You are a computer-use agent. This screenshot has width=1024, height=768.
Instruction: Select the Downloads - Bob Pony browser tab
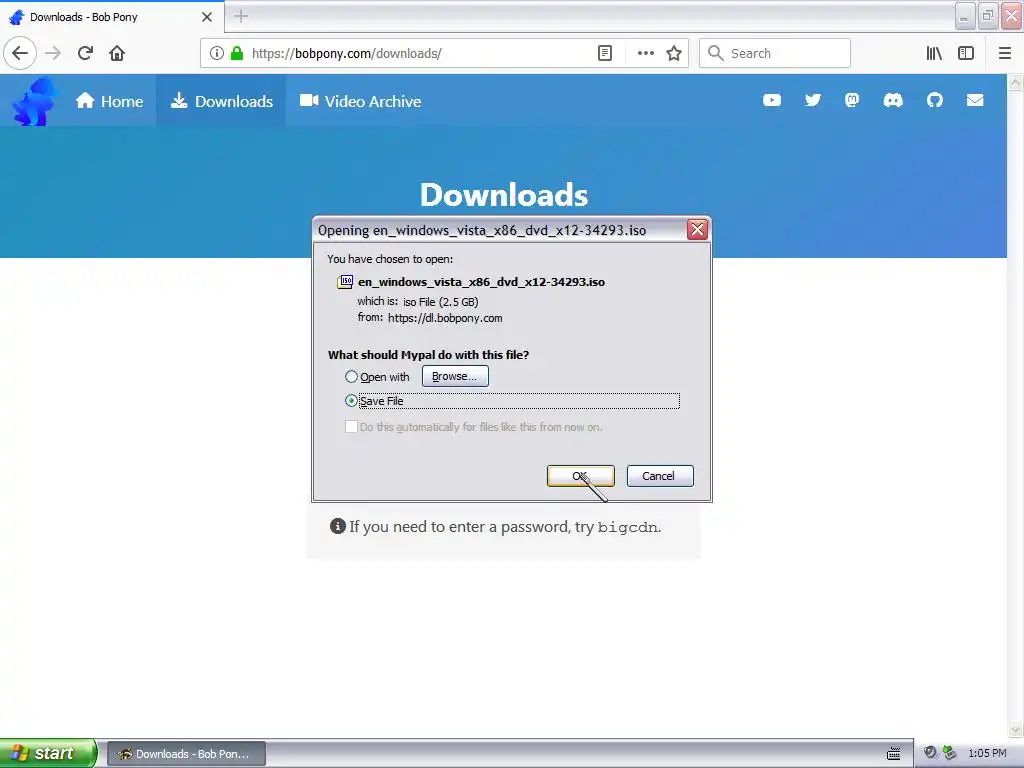[112, 17]
